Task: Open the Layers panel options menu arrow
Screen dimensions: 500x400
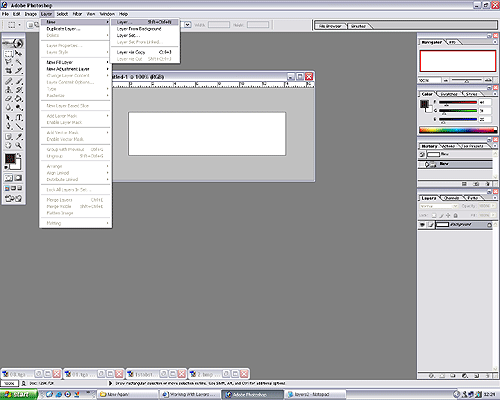Action: click(495, 198)
